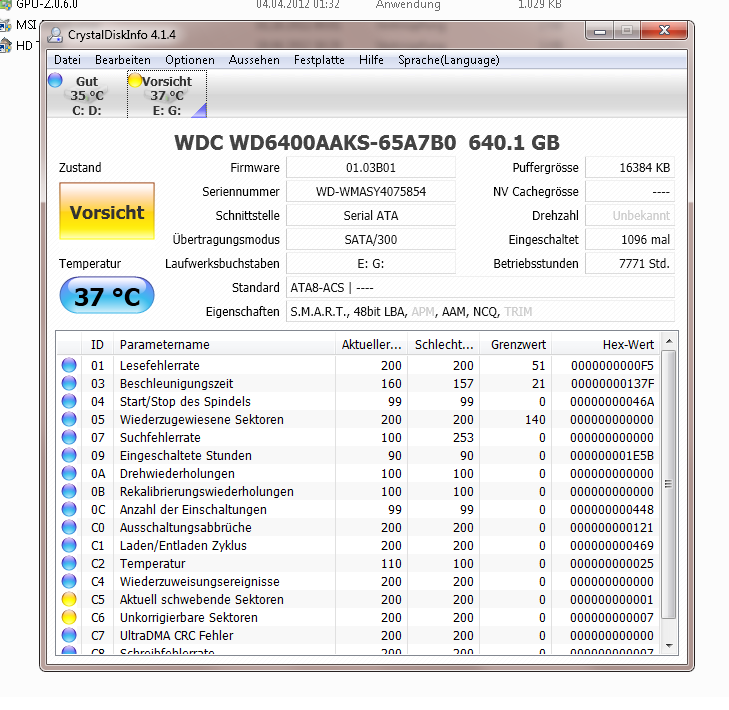This screenshot has height=710, width=729.
Task: Click the blue status orb of disk C: D:
Action: [x=55, y=80]
